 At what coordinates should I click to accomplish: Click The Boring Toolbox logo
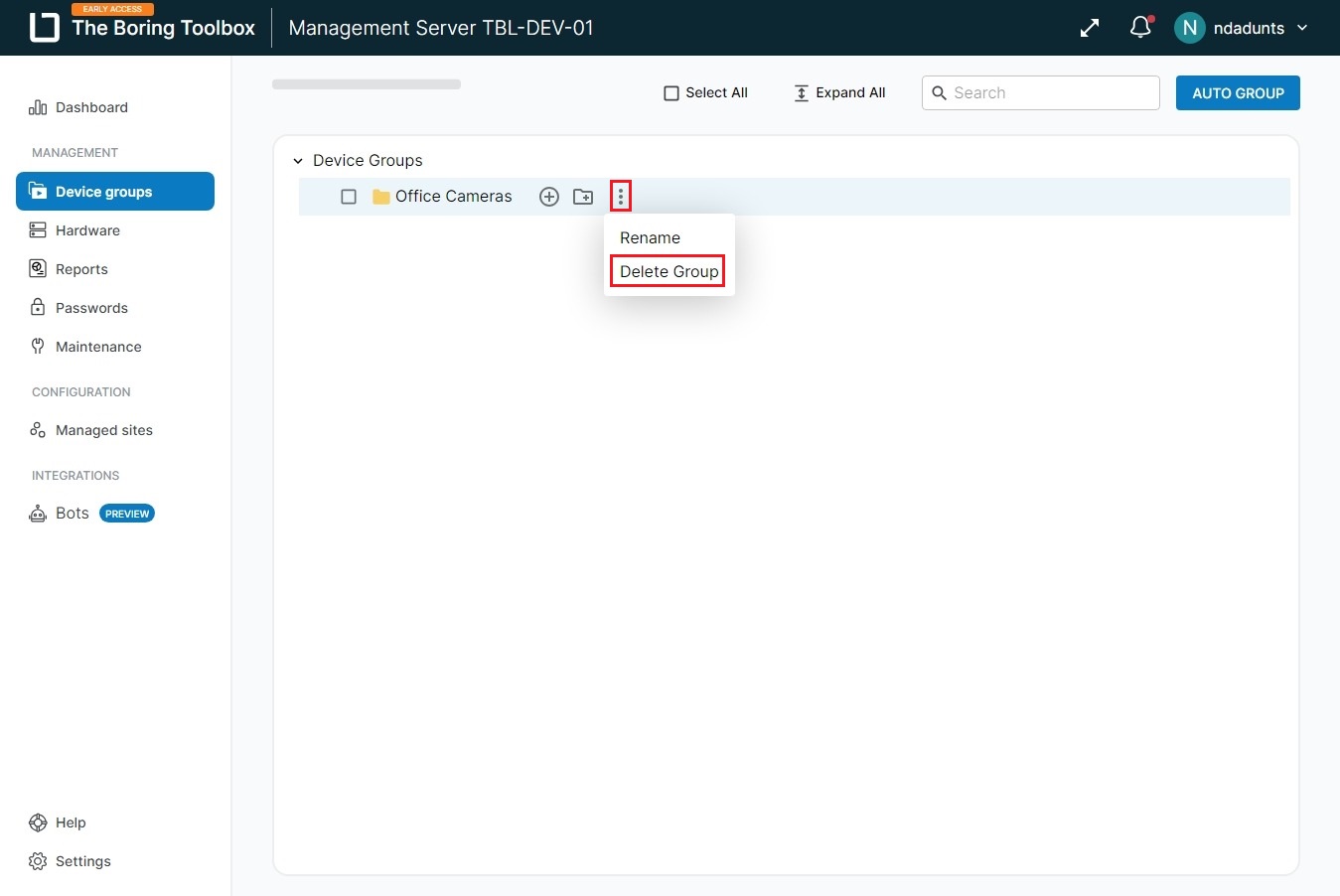tap(45, 28)
